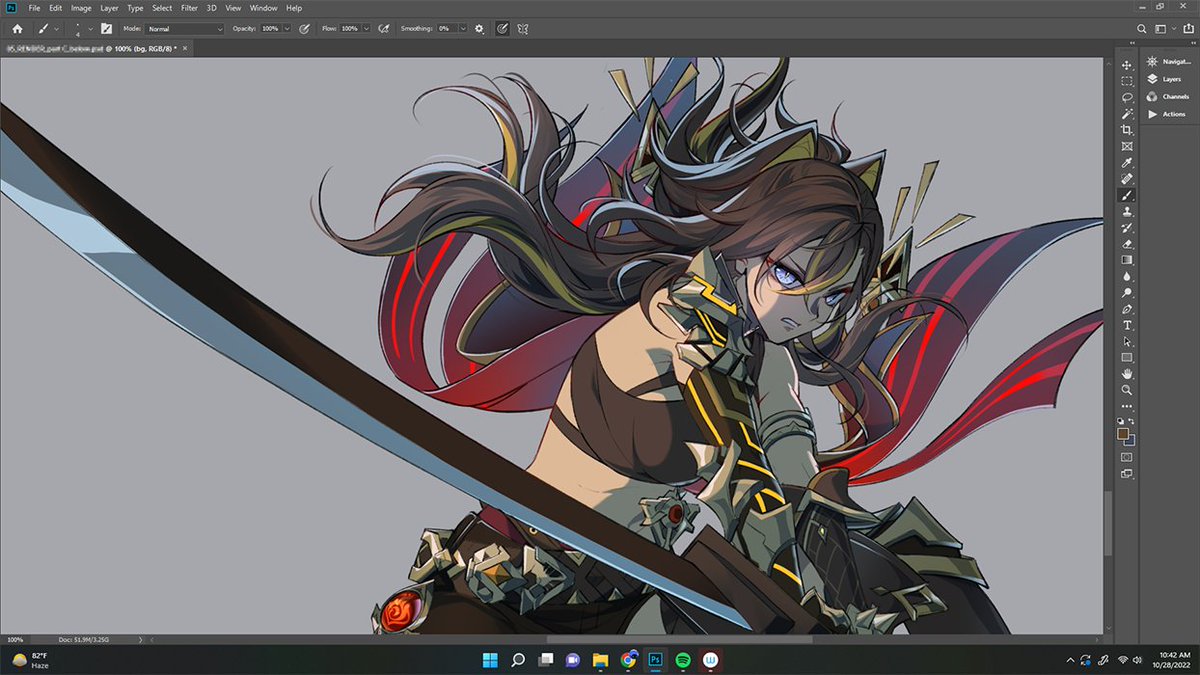Select the Lasso tool
1200x675 pixels.
pos(1127,97)
